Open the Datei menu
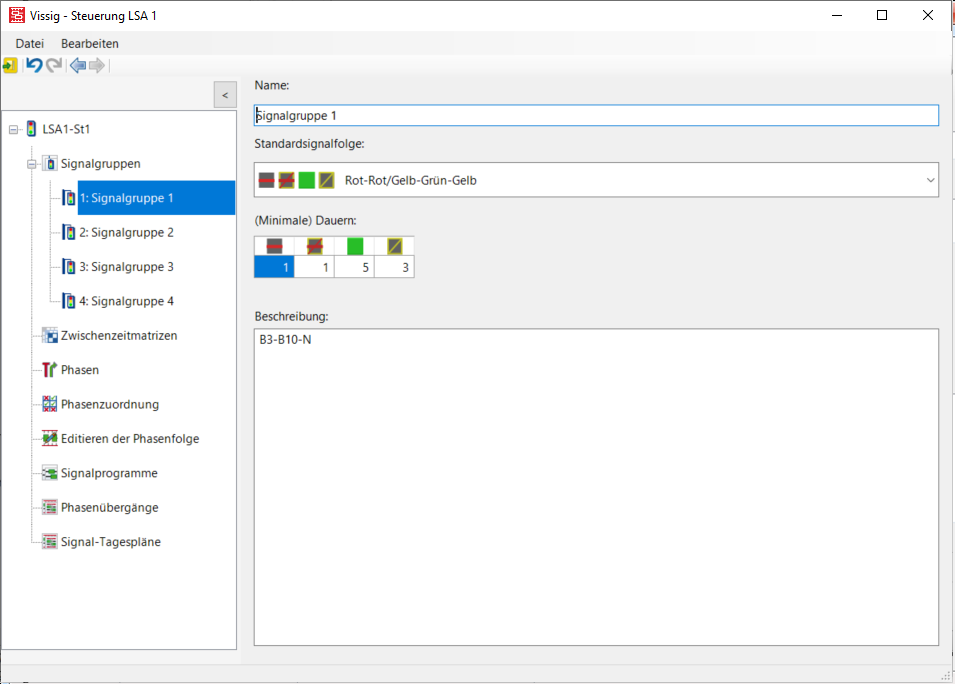Viewport: 955px width, 684px height. point(30,44)
